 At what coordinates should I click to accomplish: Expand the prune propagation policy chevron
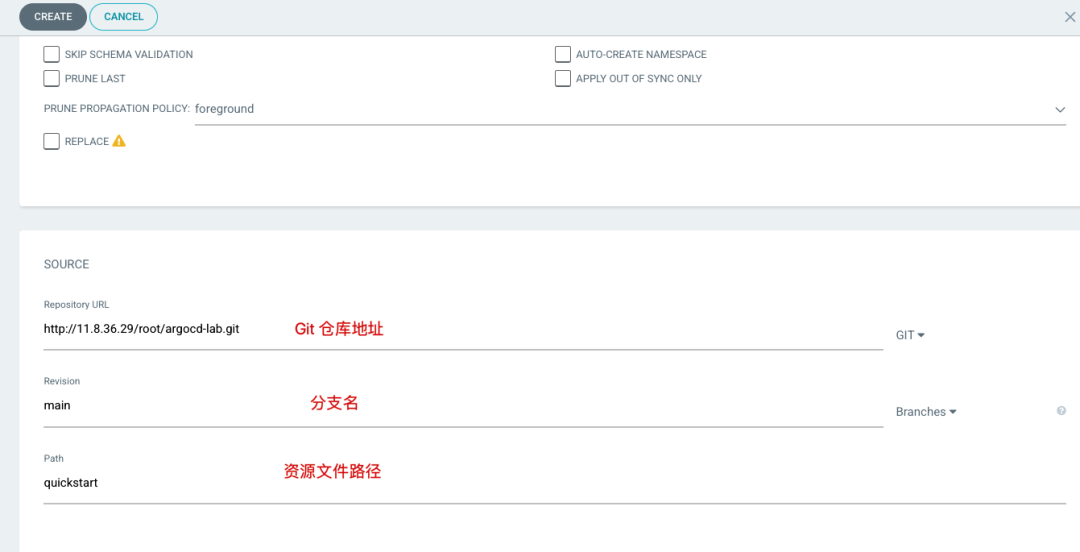tap(1060, 110)
